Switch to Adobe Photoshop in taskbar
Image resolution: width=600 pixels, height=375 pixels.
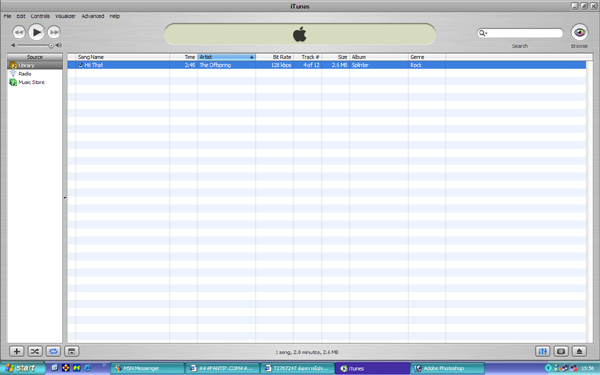[x=447, y=368]
